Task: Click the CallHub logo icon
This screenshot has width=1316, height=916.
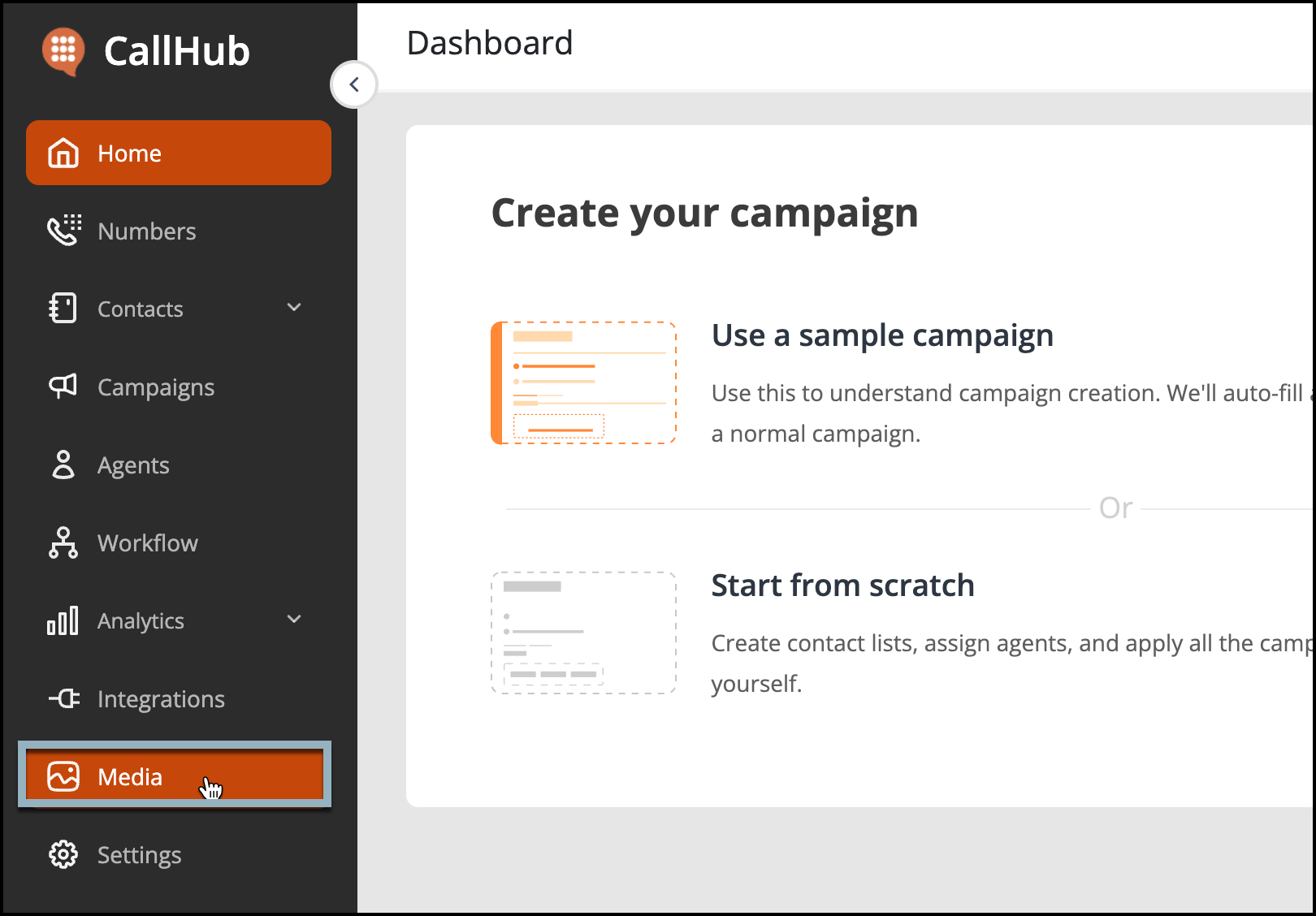Action: pyautogui.click(x=63, y=52)
